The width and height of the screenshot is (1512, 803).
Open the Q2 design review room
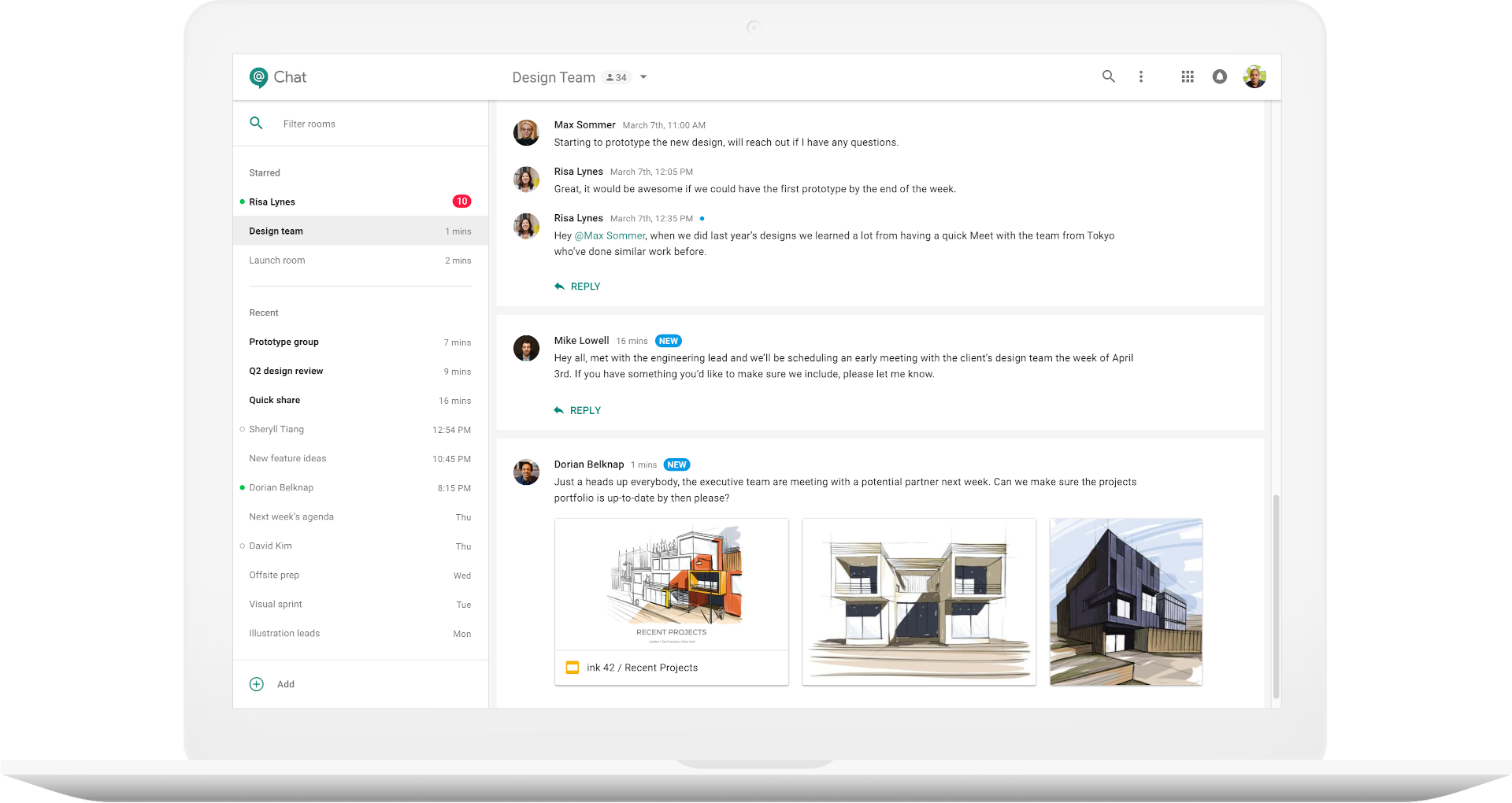click(361, 371)
